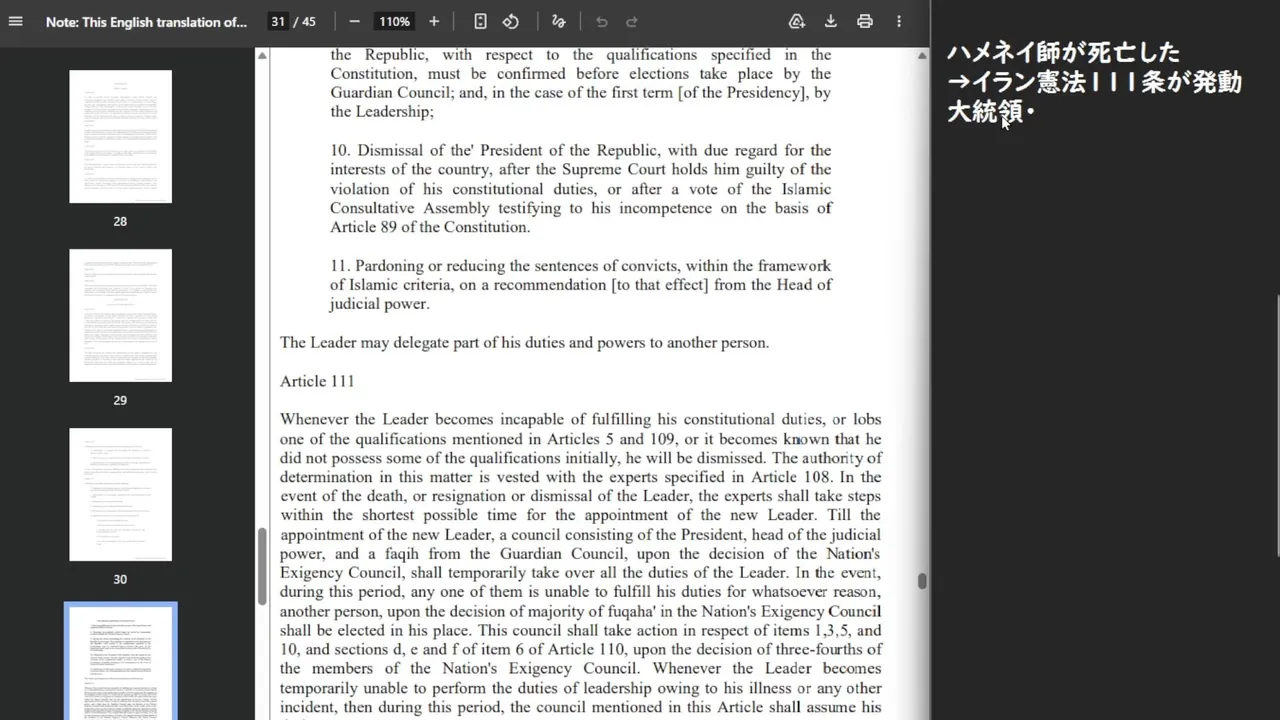The width and height of the screenshot is (1280, 720).
Task: Open page 29 thumbnail
Action: [120, 315]
